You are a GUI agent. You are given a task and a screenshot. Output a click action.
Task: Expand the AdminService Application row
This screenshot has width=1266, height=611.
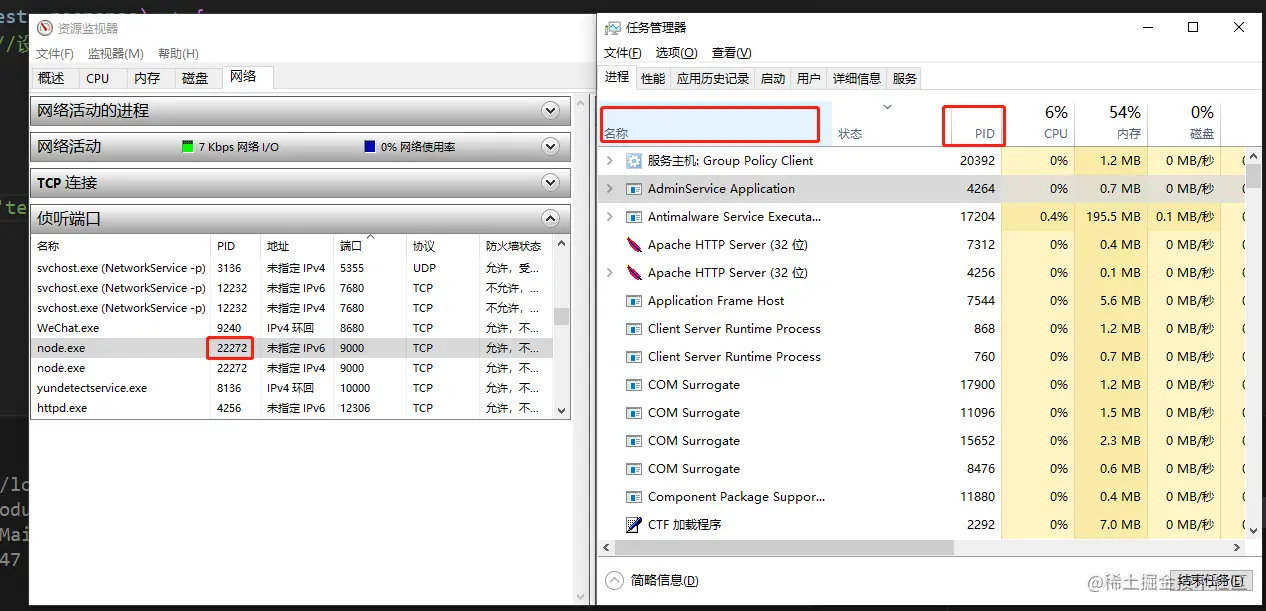click(609, 188)
